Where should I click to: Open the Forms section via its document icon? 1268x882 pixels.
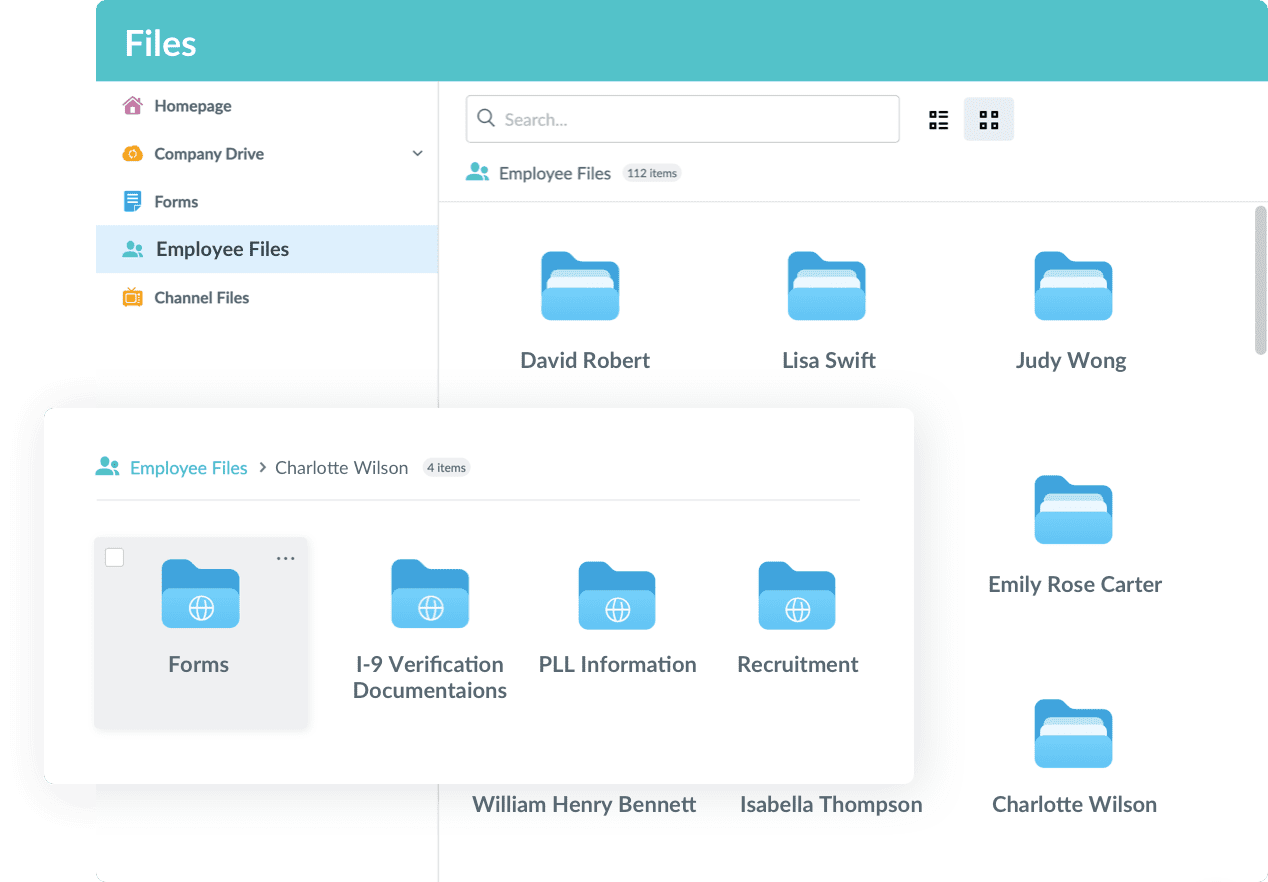click(x=133, y=201)
